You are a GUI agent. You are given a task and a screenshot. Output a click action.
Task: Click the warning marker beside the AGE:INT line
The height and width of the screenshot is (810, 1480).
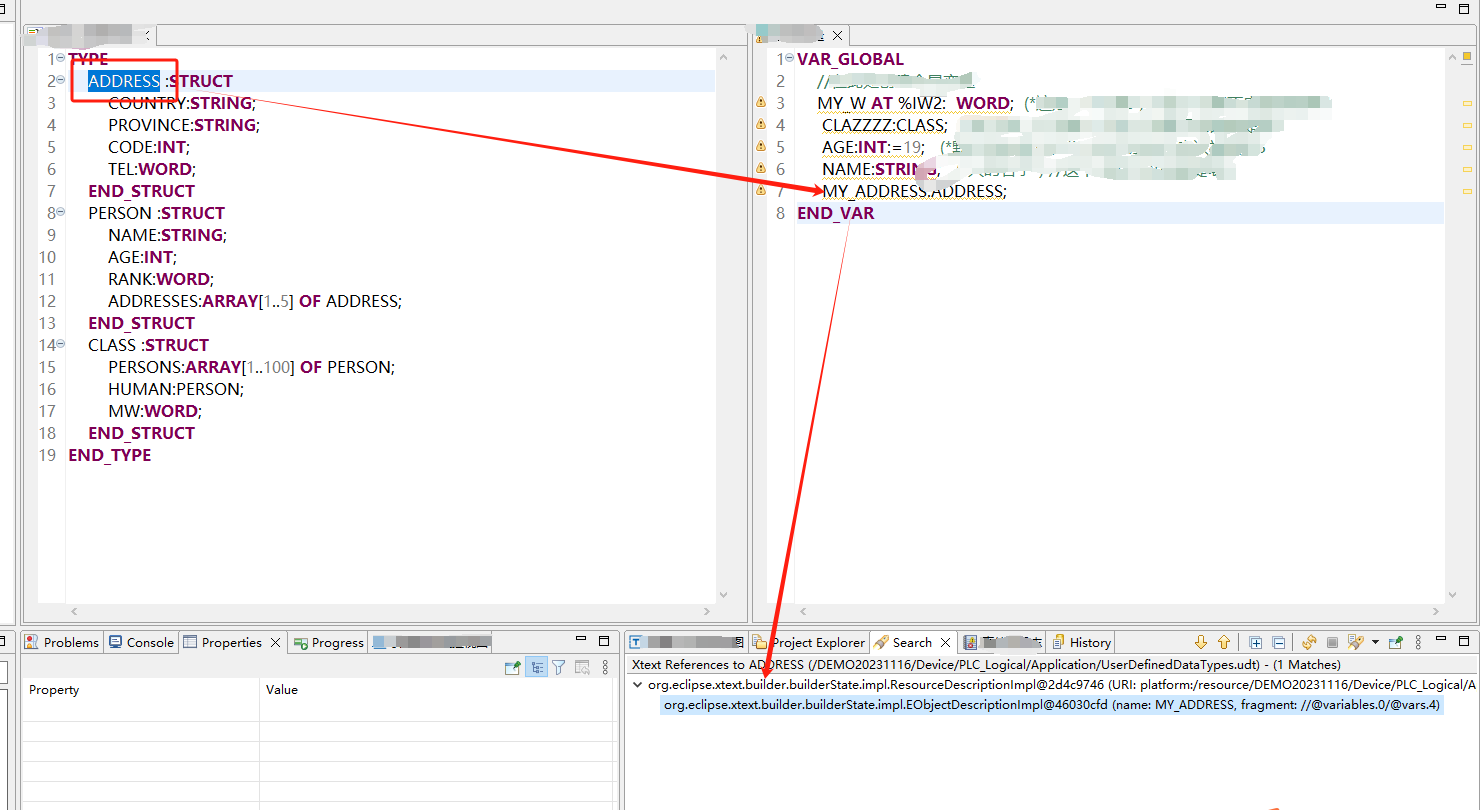[x=760, y=146]
